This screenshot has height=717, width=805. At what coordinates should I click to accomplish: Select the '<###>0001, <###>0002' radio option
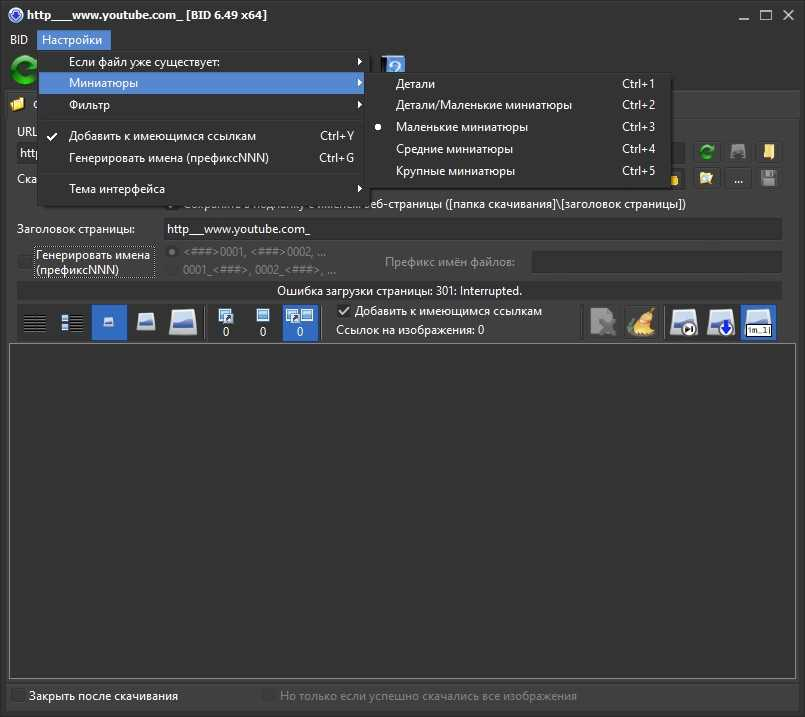pos(172,251)
